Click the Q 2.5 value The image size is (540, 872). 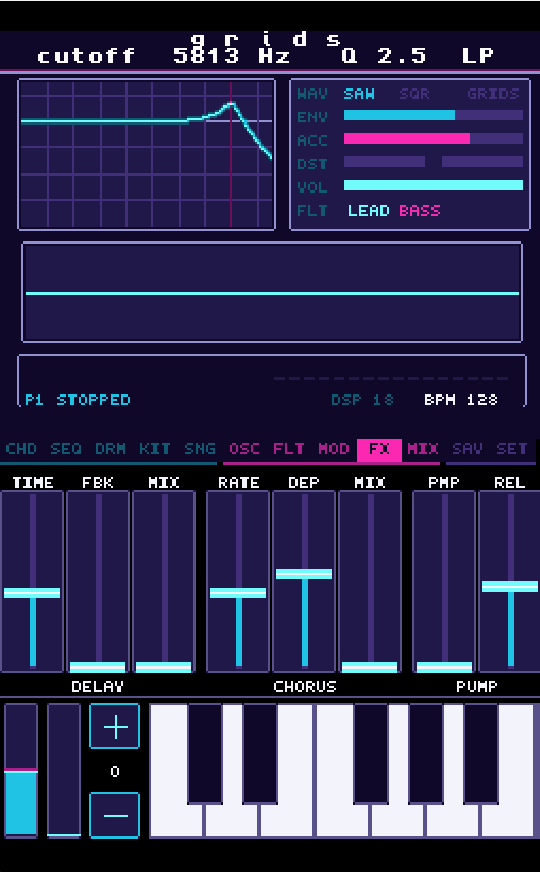point(384,56)
